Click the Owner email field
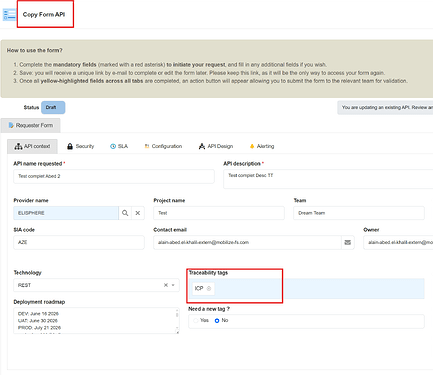433x375 pixels. [x=398, y=242]
